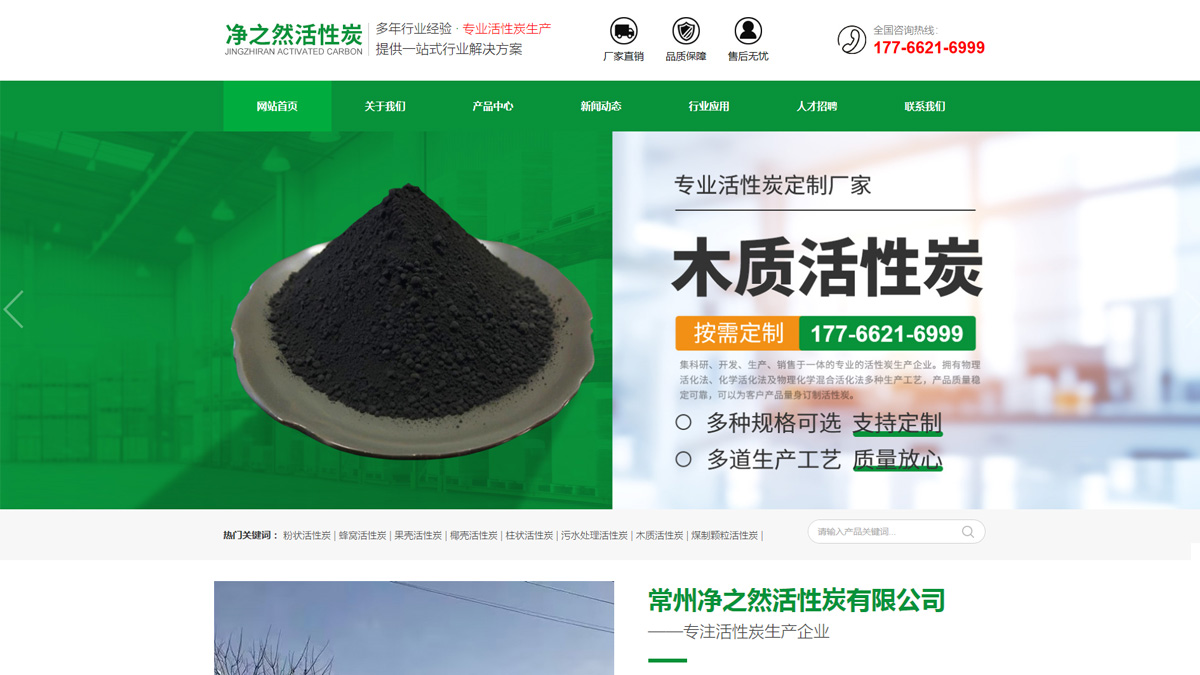
Task: Click the 品质保障 shield icon
Action: [x=686, y=30]
